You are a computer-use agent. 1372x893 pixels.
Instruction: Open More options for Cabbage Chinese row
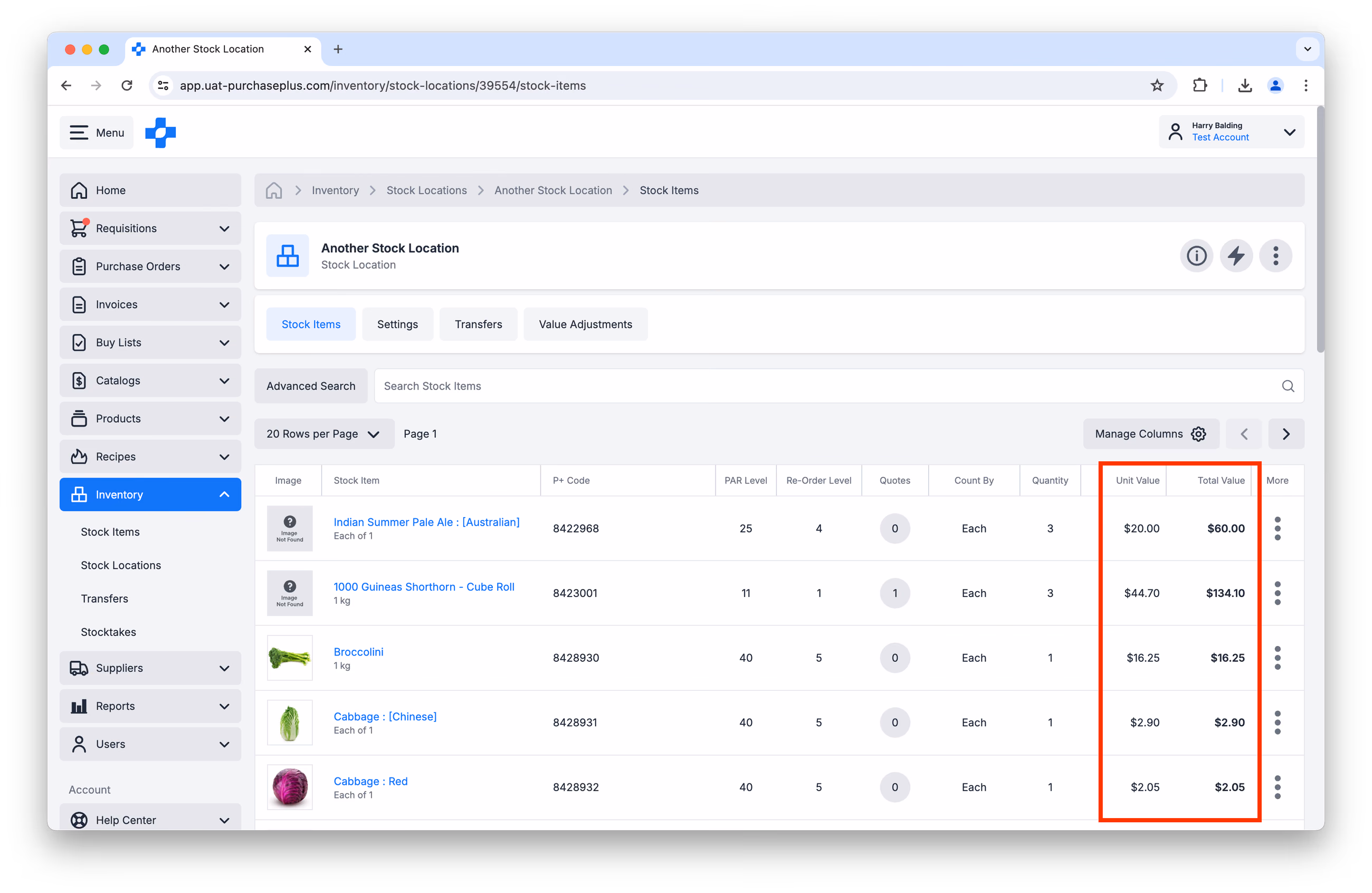coord(1278,723)
